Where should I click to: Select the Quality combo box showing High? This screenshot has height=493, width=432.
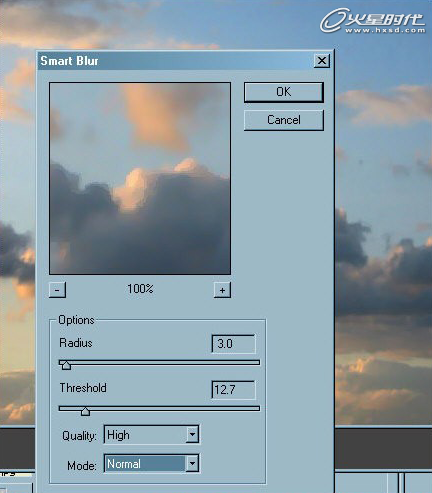coord(152,435)
